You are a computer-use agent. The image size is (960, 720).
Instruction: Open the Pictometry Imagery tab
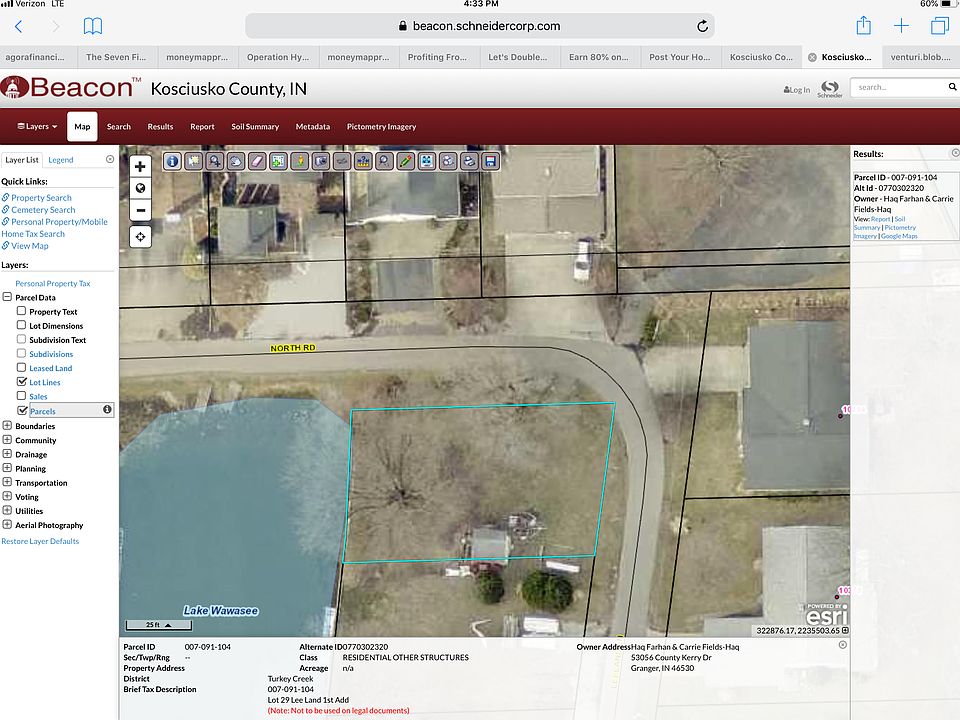tap(381, 127)
